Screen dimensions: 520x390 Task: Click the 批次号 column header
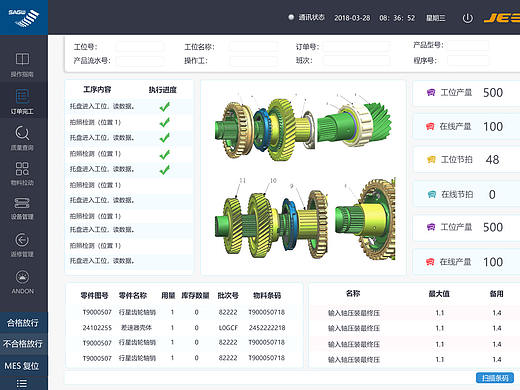228,295
